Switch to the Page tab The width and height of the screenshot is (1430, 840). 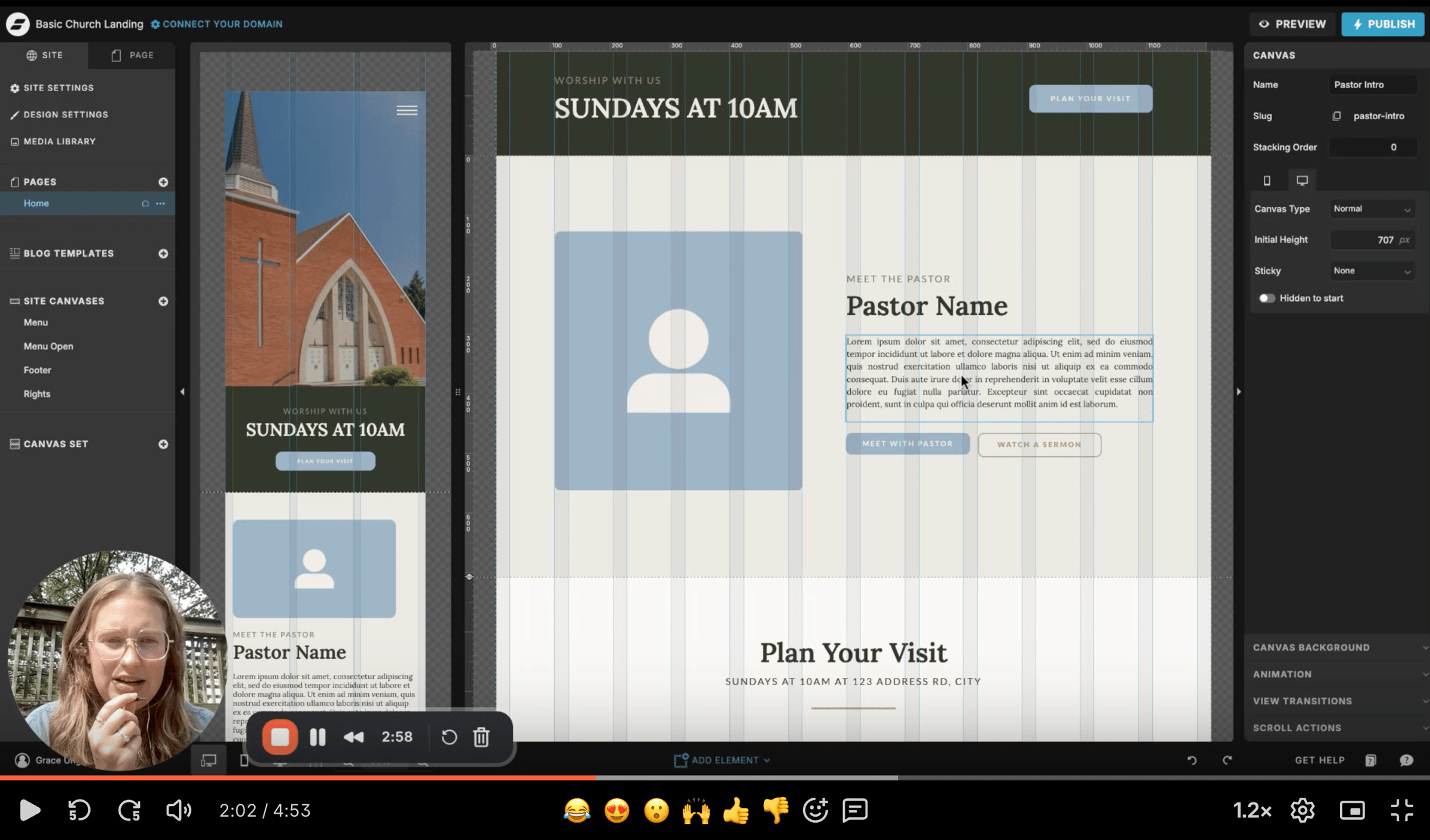click(132, 55)
